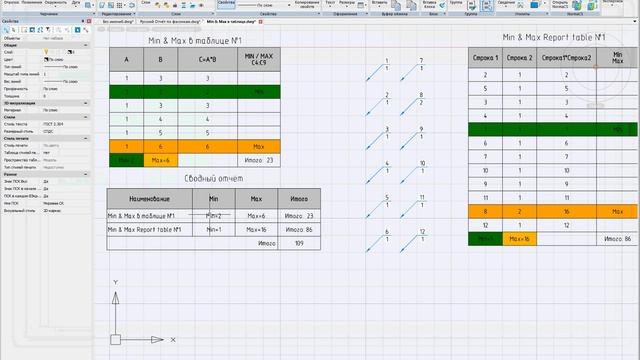Click the Цвет color swatch value
The image size is (640, 360).
tap(46, 60)
